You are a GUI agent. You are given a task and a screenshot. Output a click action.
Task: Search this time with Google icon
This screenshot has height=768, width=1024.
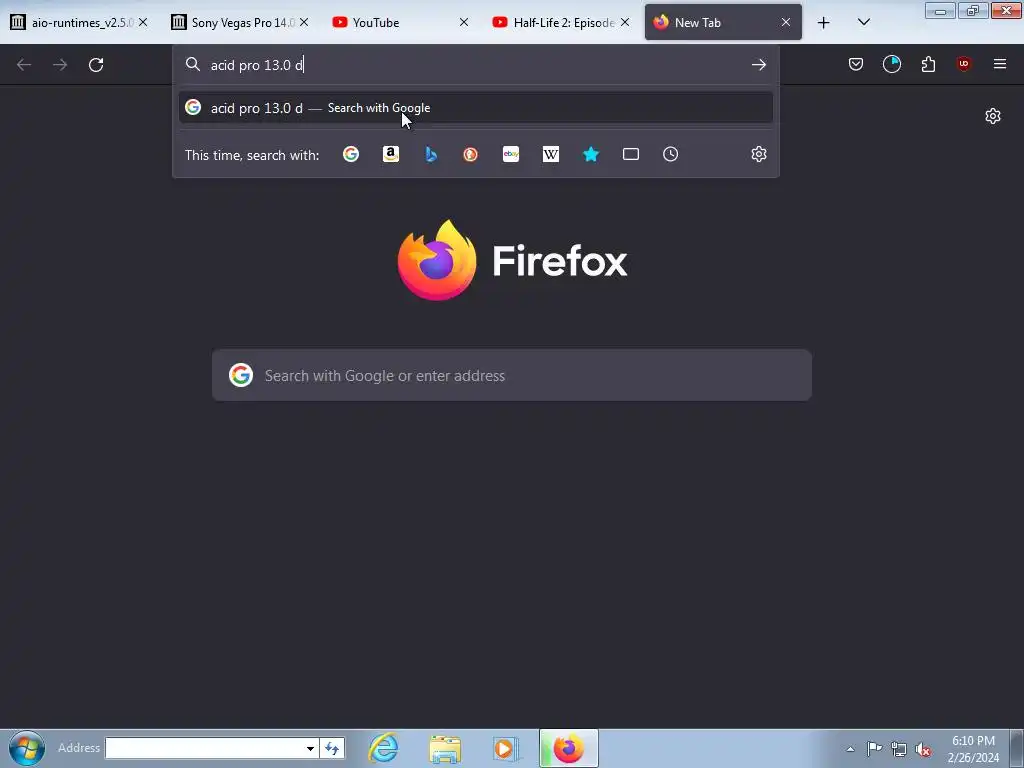pyautogui.click(x=351, y=154)
